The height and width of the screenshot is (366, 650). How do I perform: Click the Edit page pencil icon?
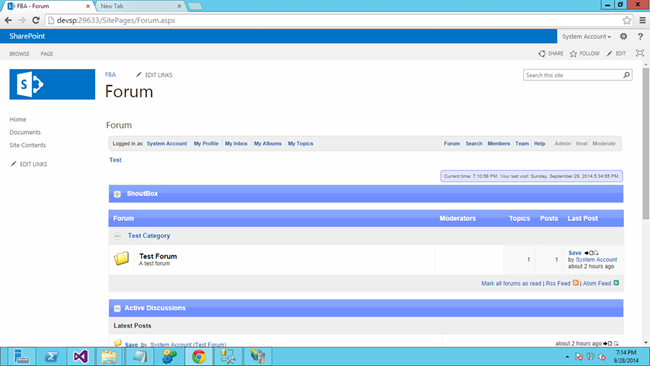[609, 53]
